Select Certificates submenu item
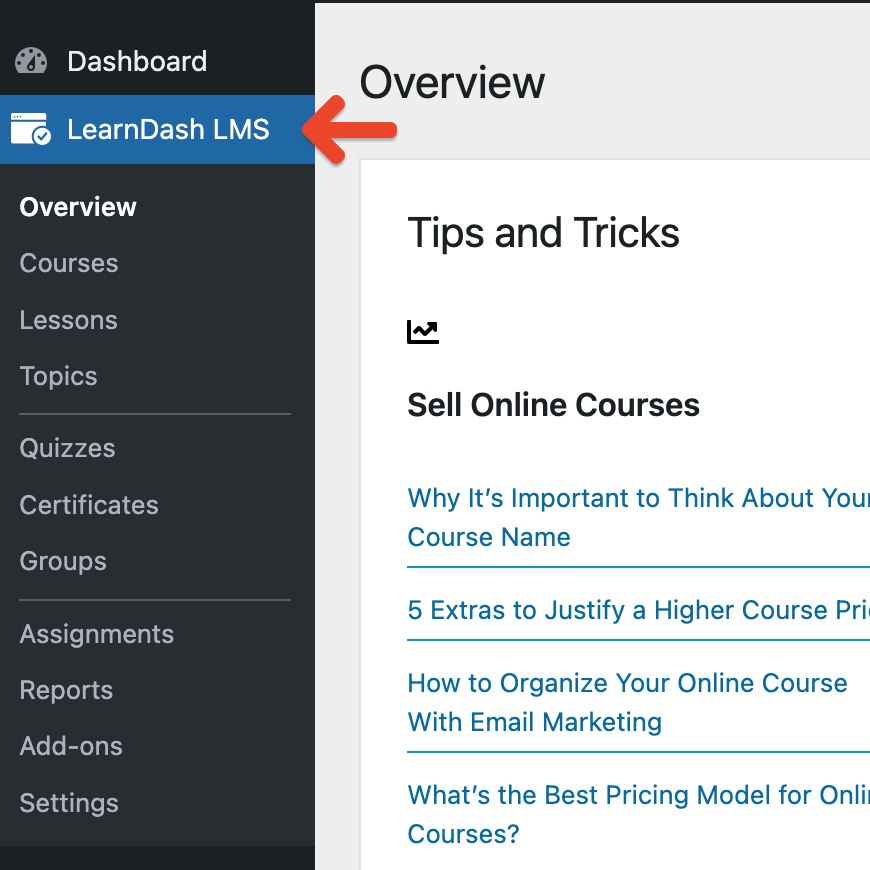This screenshot has height=870, width=870. click(x=89, y=505)
